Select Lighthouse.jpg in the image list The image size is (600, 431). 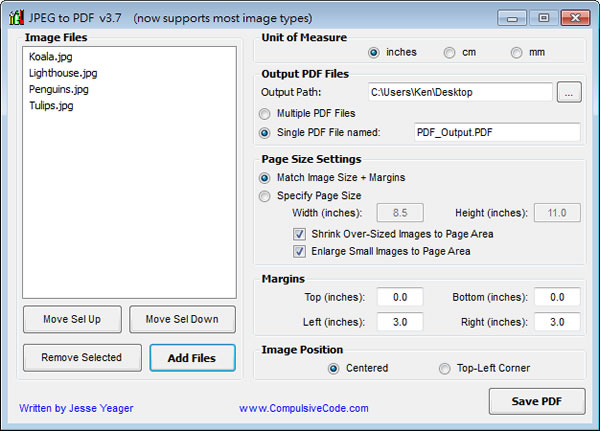coord(63,73)
